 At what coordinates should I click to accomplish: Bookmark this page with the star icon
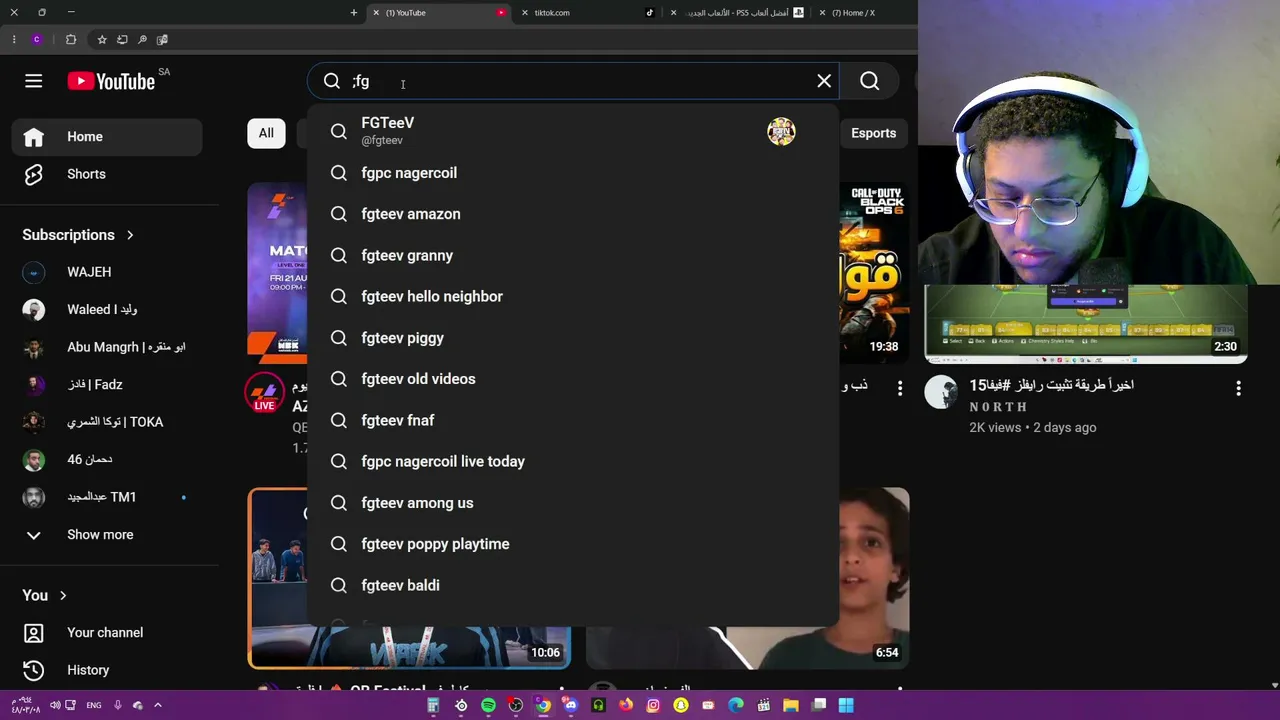coord(102,40)
